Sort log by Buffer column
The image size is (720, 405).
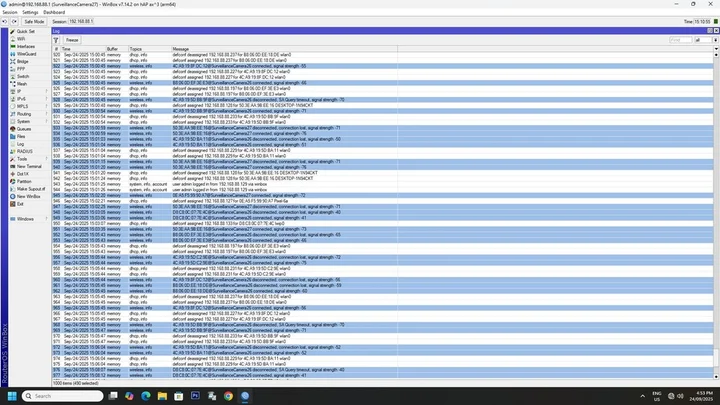click(117, 49)
